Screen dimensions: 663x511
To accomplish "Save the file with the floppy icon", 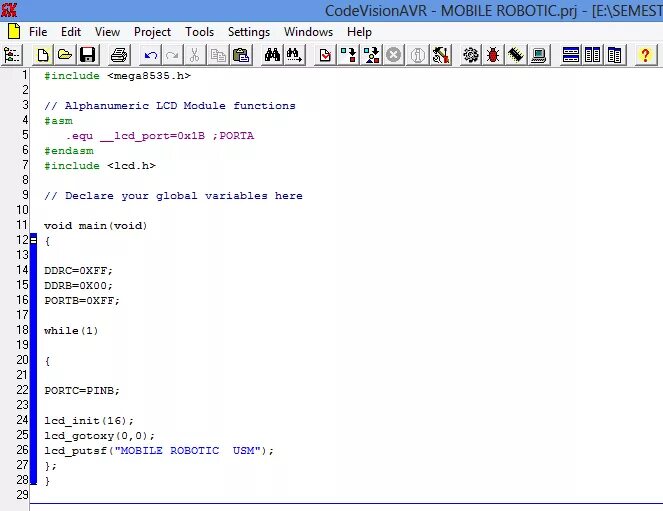I will click(x=88, y=55).
